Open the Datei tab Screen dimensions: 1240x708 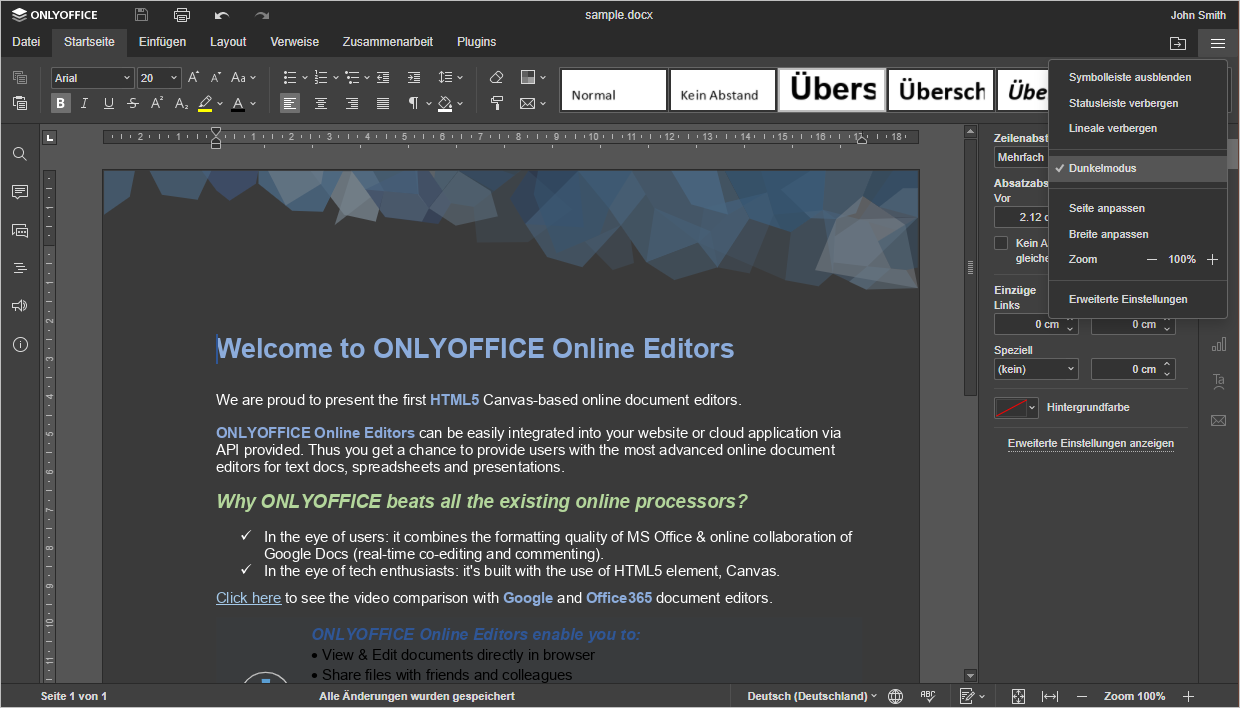click(26, 42)
